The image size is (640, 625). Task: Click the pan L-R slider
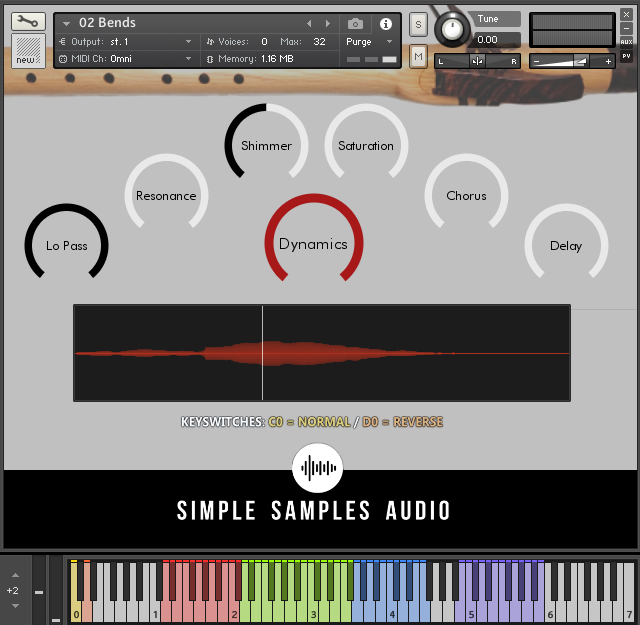click(x=477, y=61)
